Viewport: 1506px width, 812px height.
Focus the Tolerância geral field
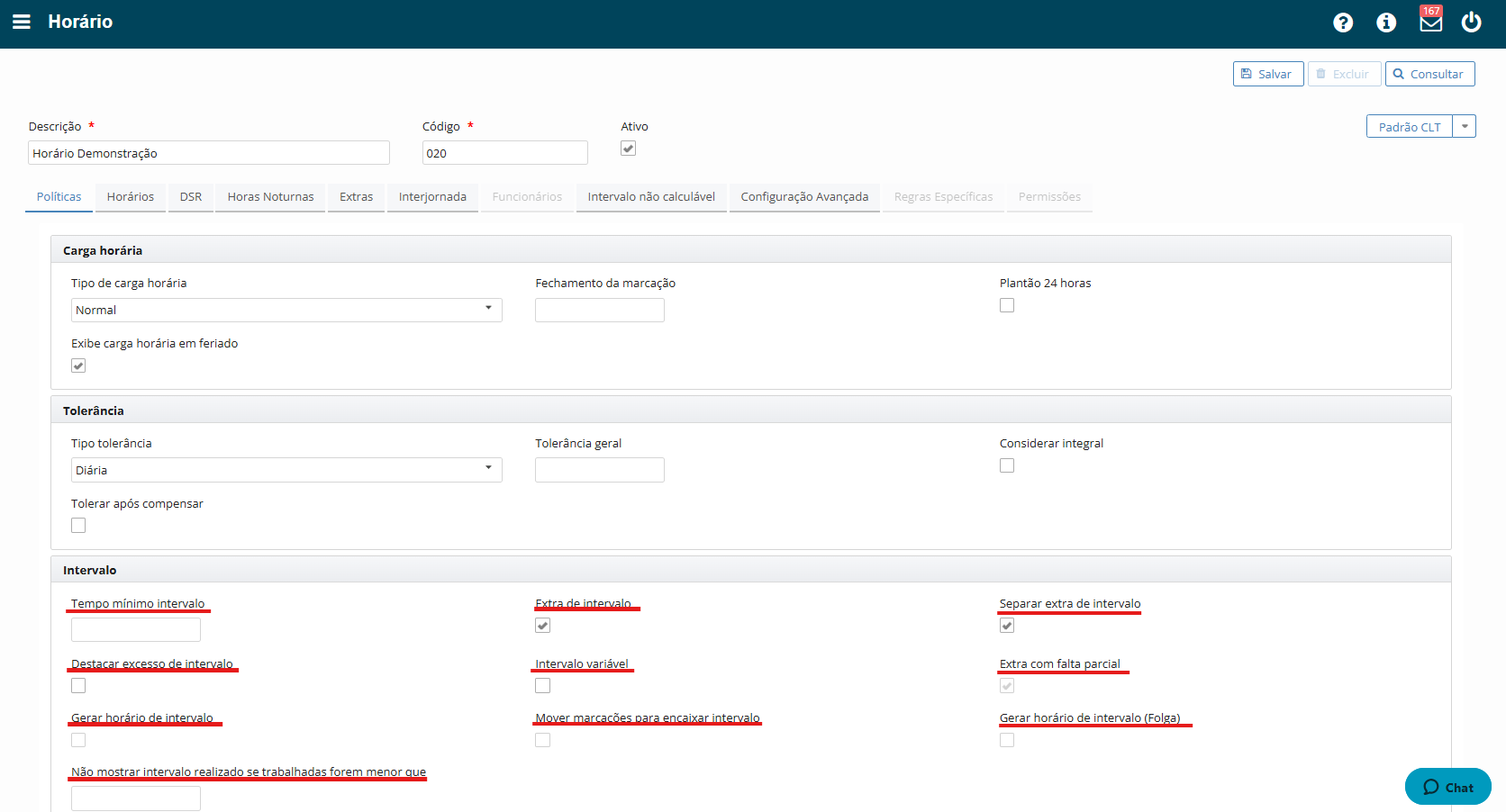tap(600, 470)
